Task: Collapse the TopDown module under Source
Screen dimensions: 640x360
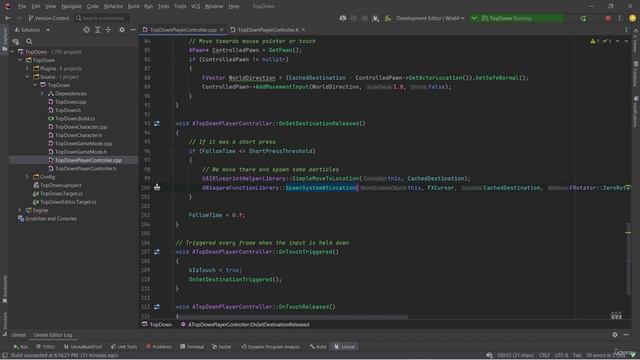Action: [35, 85]
